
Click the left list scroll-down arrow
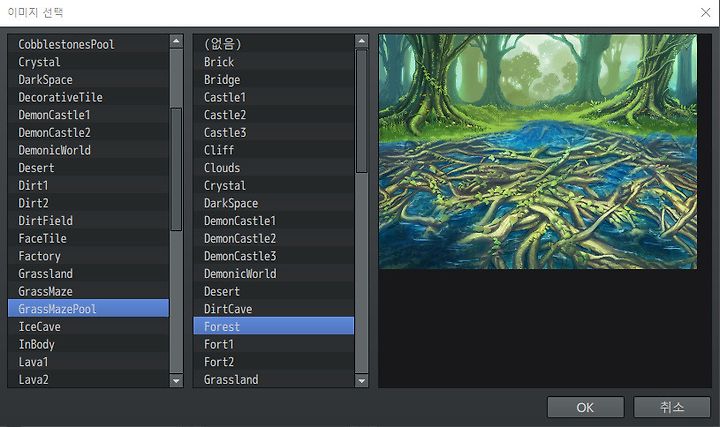(176, 380)
